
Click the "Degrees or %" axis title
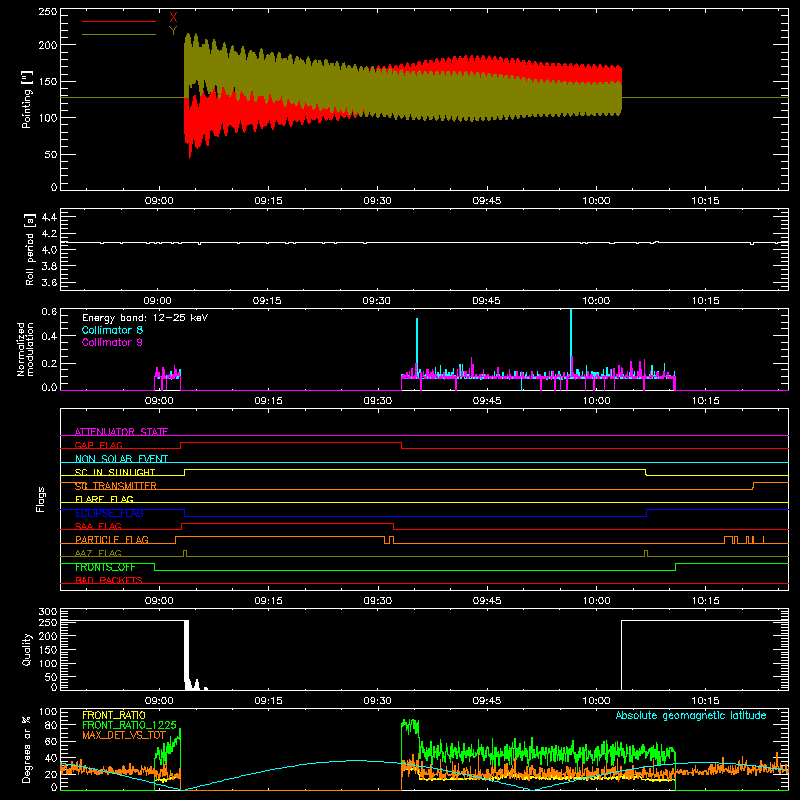pos(27,749)
